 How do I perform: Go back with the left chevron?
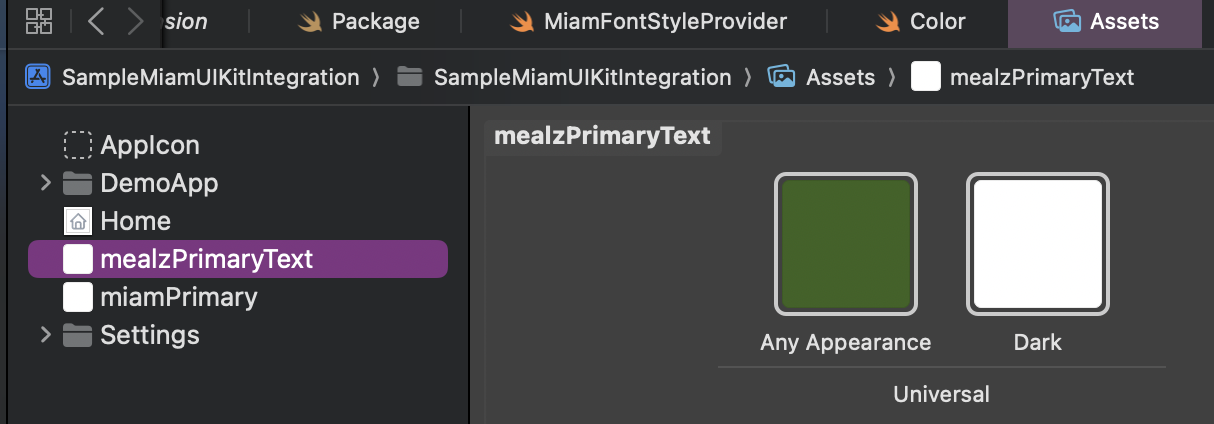pos(96,21)
